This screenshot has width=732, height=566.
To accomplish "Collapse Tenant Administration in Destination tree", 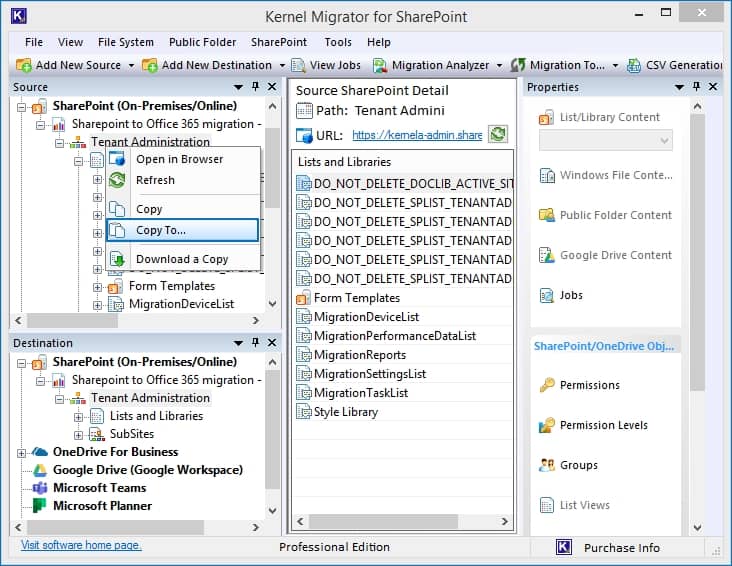I will [59, 399].
